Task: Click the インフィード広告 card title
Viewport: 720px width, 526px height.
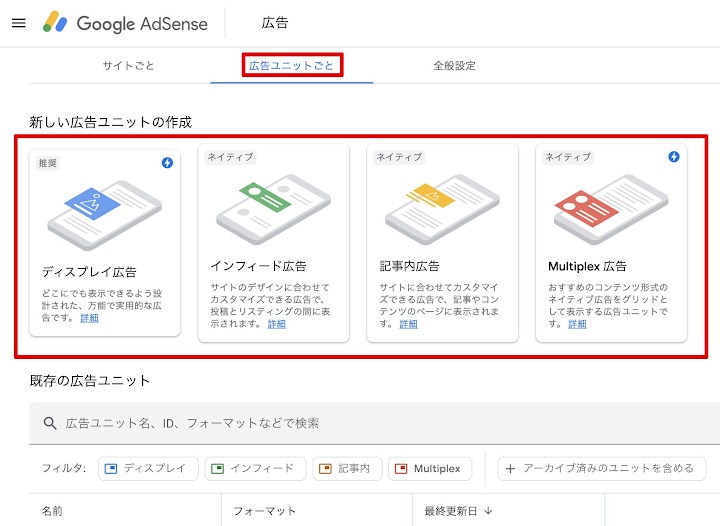Action: tap(259, 266)
